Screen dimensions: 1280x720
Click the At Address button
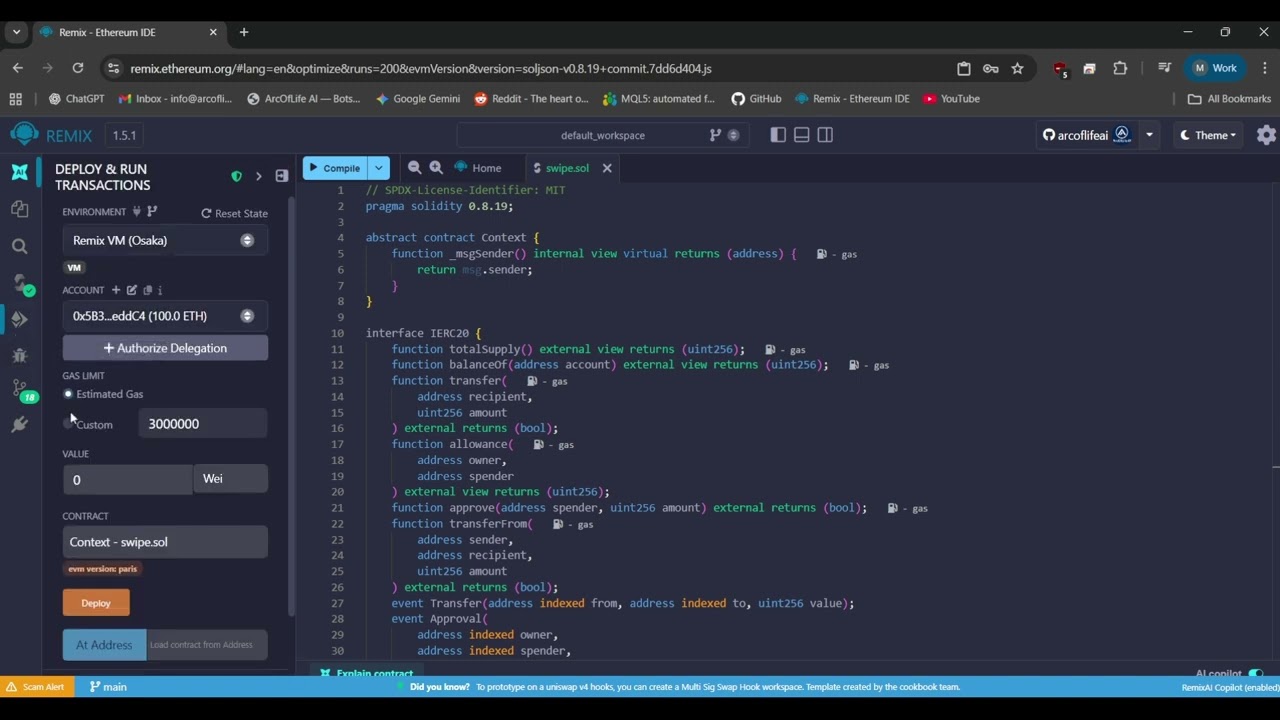(104, 645)
